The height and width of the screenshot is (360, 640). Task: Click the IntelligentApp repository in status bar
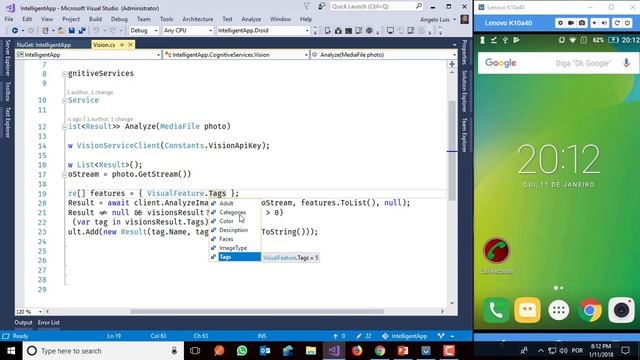pos(405,336)
